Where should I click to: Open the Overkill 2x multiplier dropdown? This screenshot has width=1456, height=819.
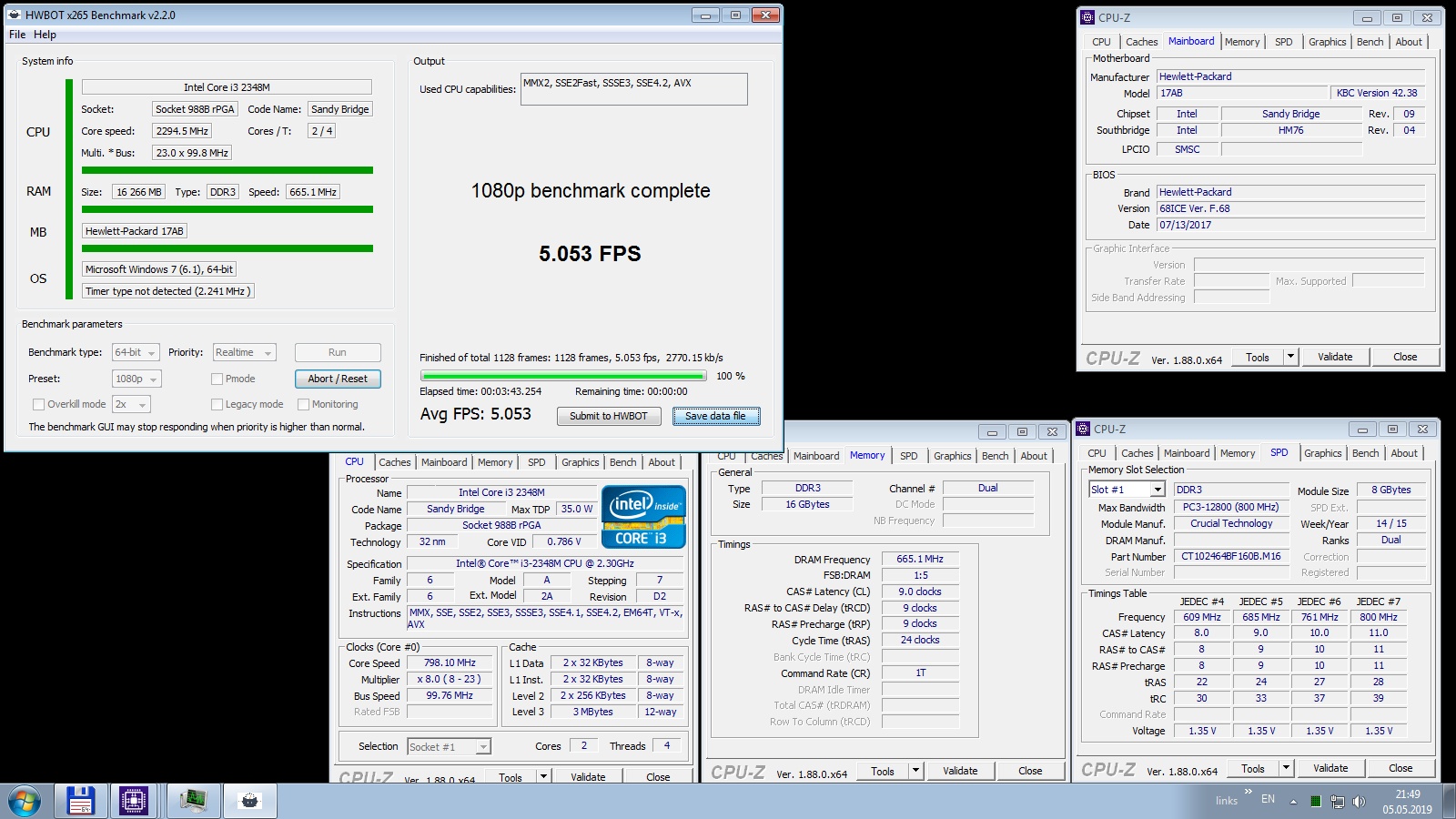(131, 404)
